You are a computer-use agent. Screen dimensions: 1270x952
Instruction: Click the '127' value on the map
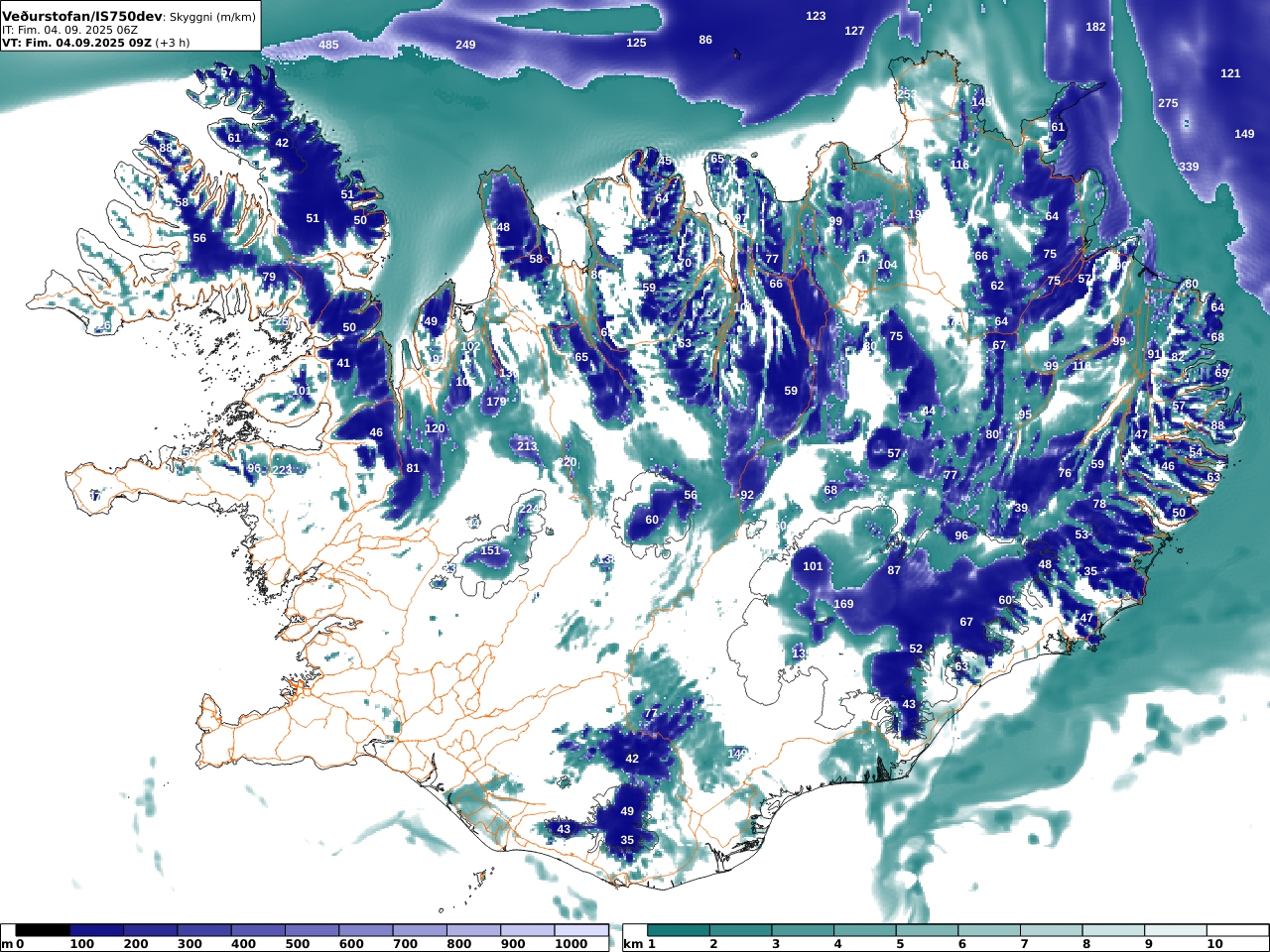pyautogui.click(x=854, y=31)
